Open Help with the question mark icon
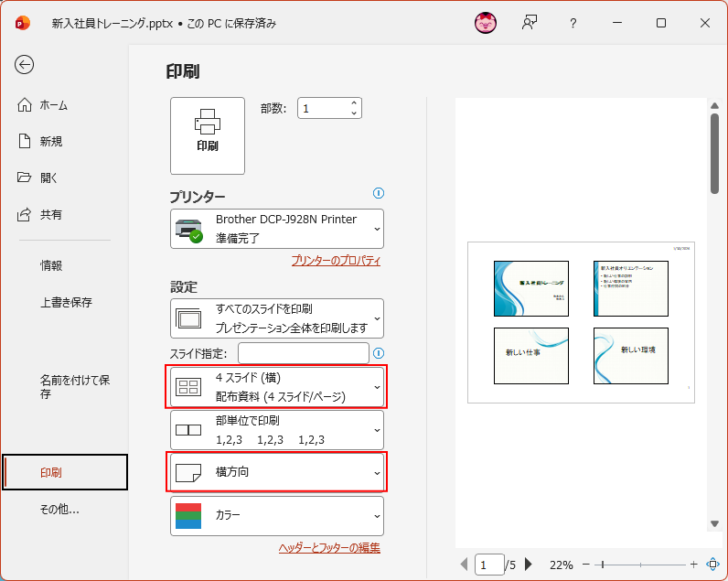The height and width of the screenshot is (581, 728). pyautogui.click(x=573, y=23)
